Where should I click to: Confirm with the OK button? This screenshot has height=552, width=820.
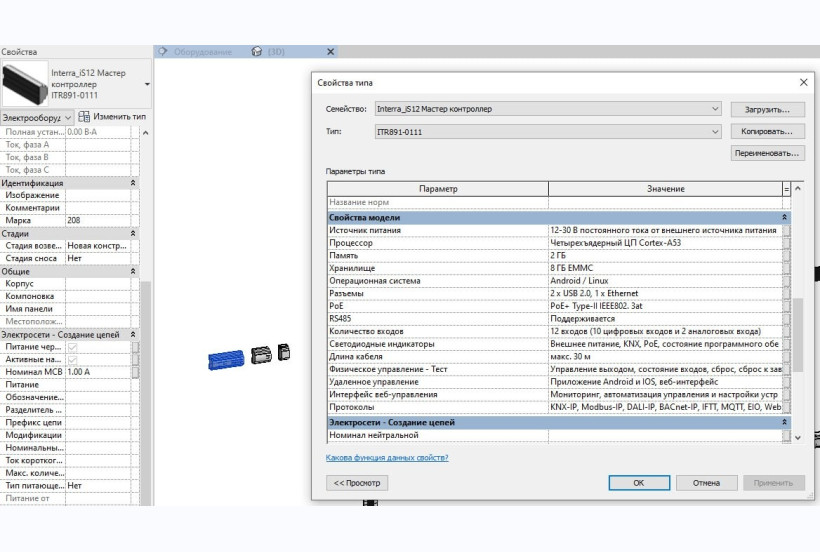[639, 483]
